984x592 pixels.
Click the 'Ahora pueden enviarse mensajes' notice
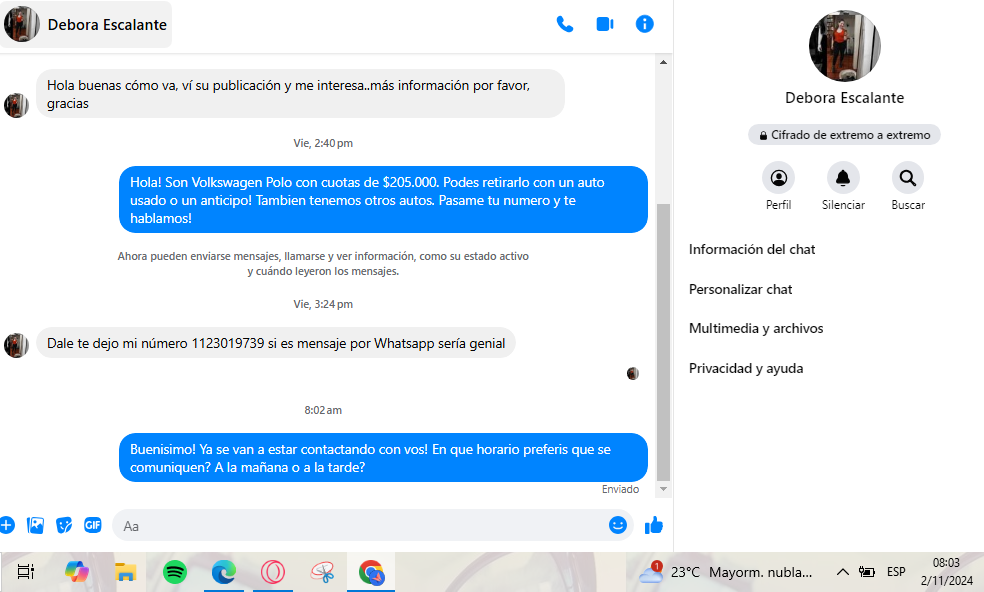(x=323, y=264)
